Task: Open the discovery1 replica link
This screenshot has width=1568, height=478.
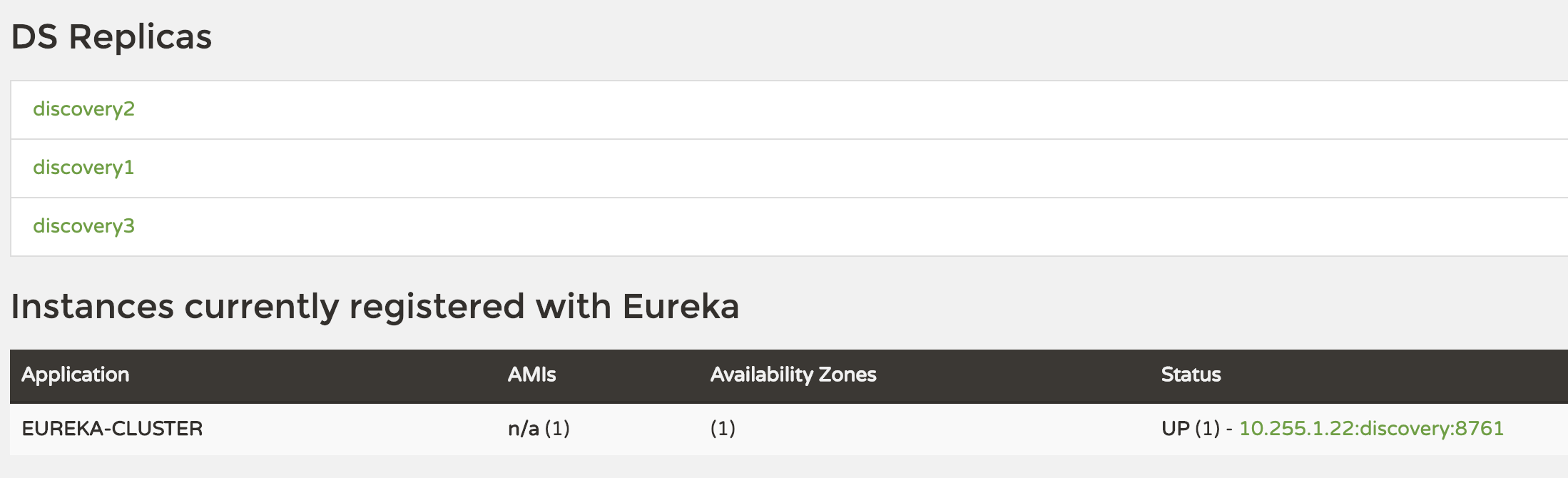Action: (x=83, y=167)
